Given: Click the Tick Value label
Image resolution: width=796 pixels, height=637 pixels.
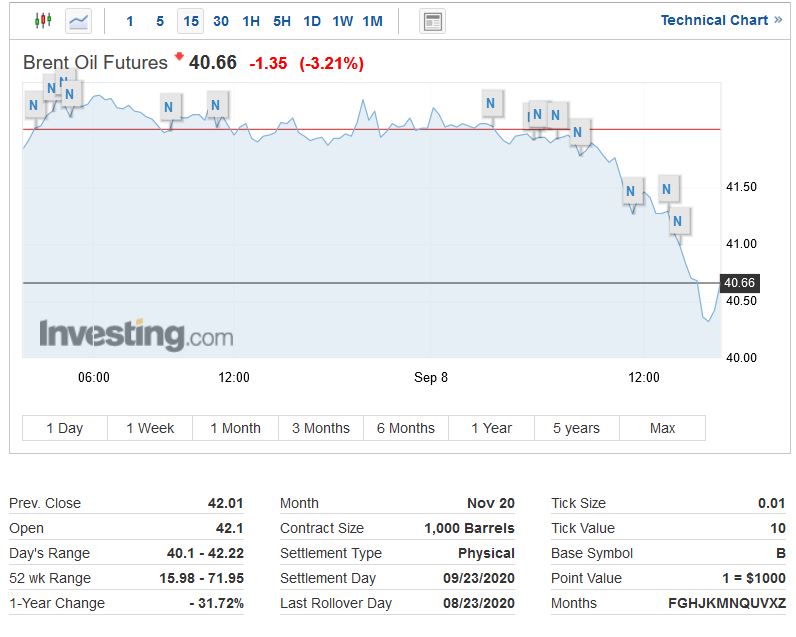Looking at the screenshot, I should point(583,528).
